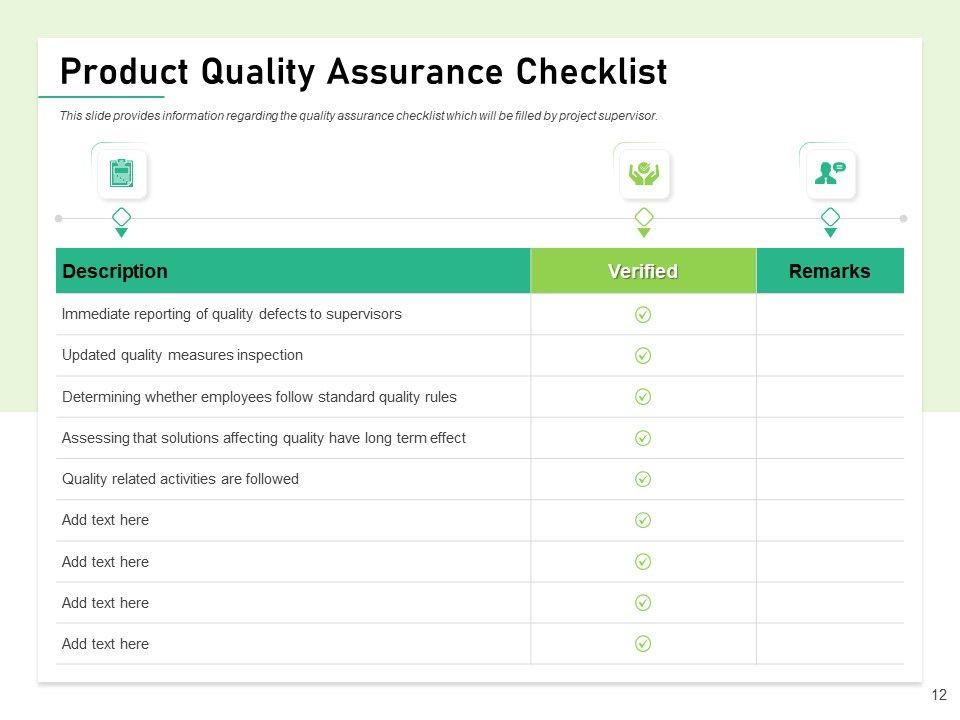Select the Description column header

point(115,271)
